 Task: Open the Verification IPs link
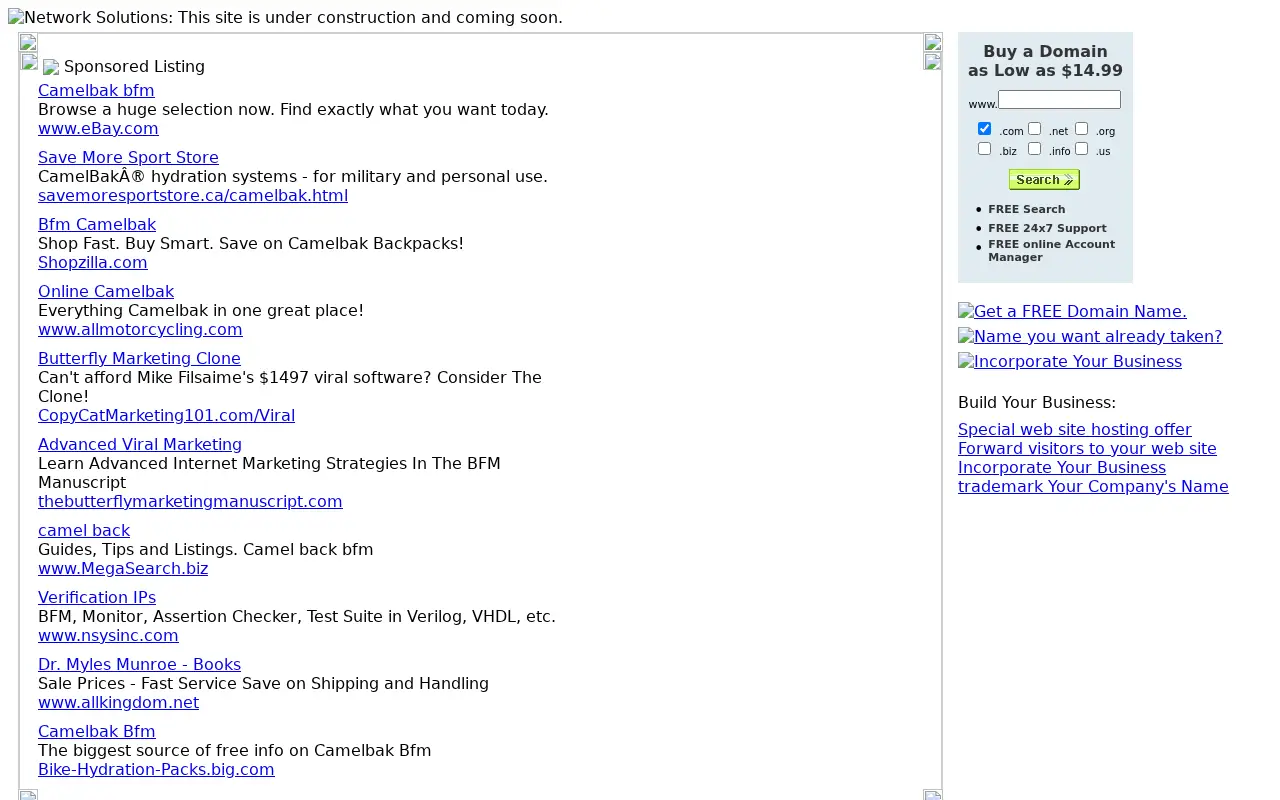tap(97, 598)
